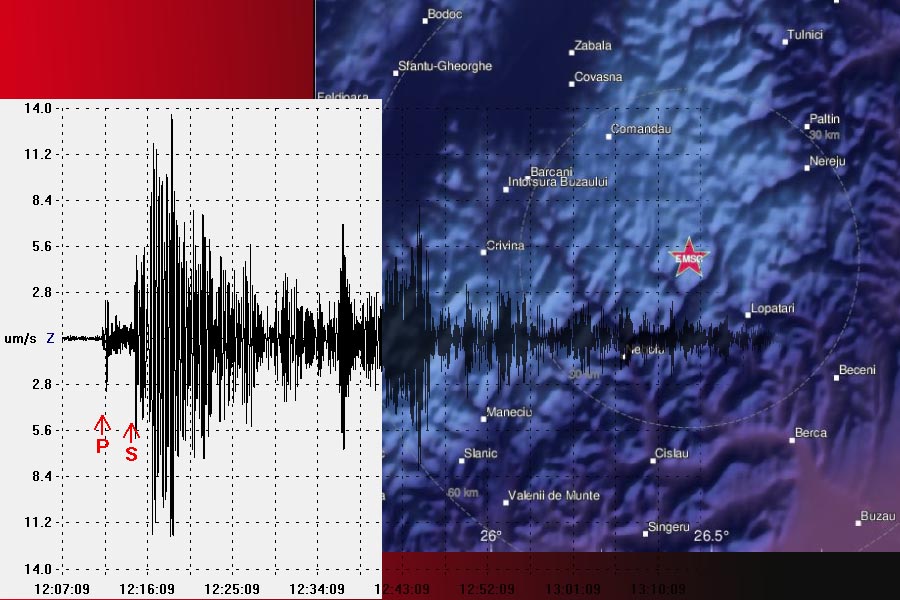Click the um/s Z channel label
900x600 pixels.
click(29, 339)
